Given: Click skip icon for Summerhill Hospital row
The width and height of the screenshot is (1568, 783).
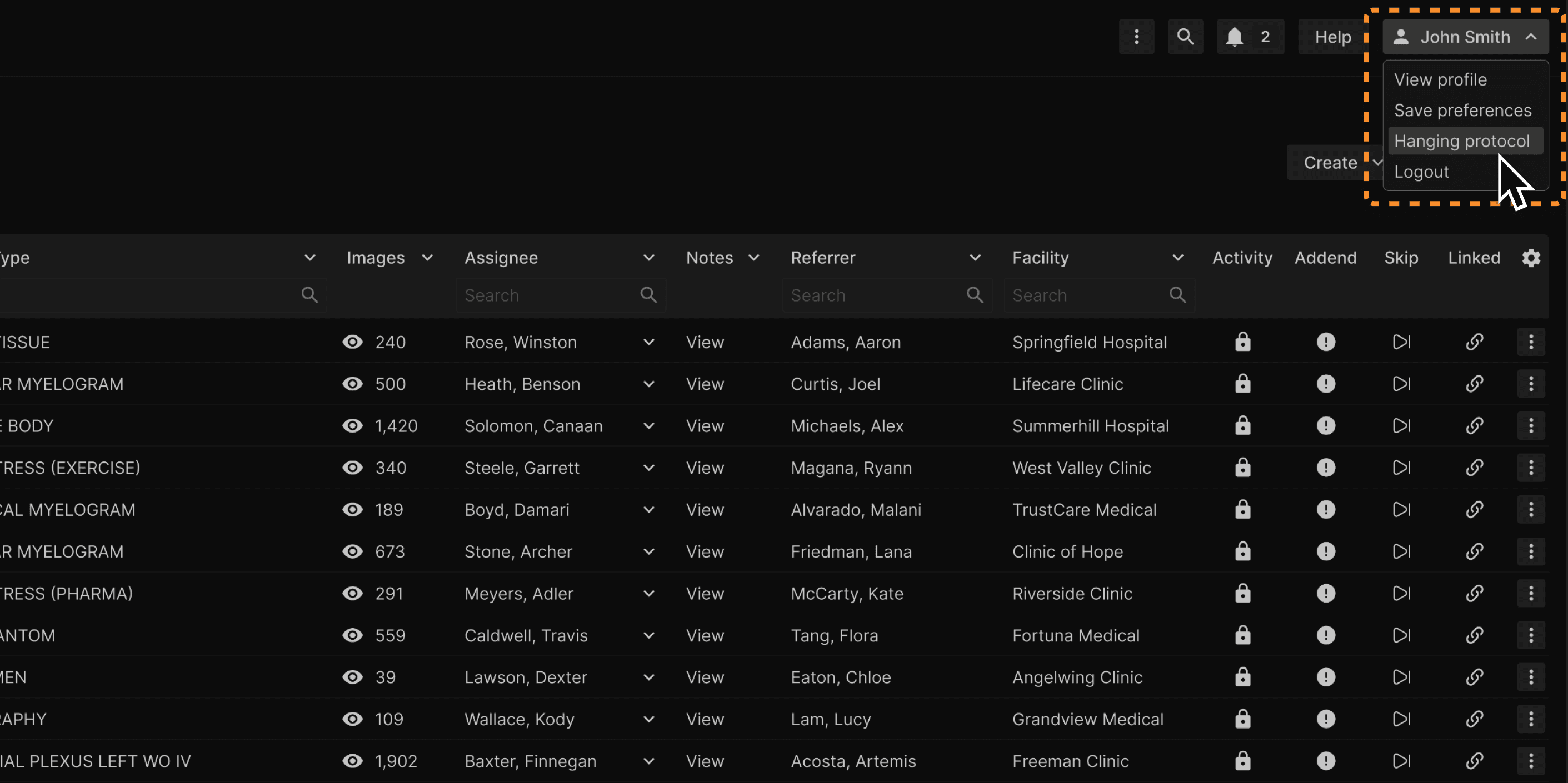Looking at the screenshot, I should [x=1401, y=426].
